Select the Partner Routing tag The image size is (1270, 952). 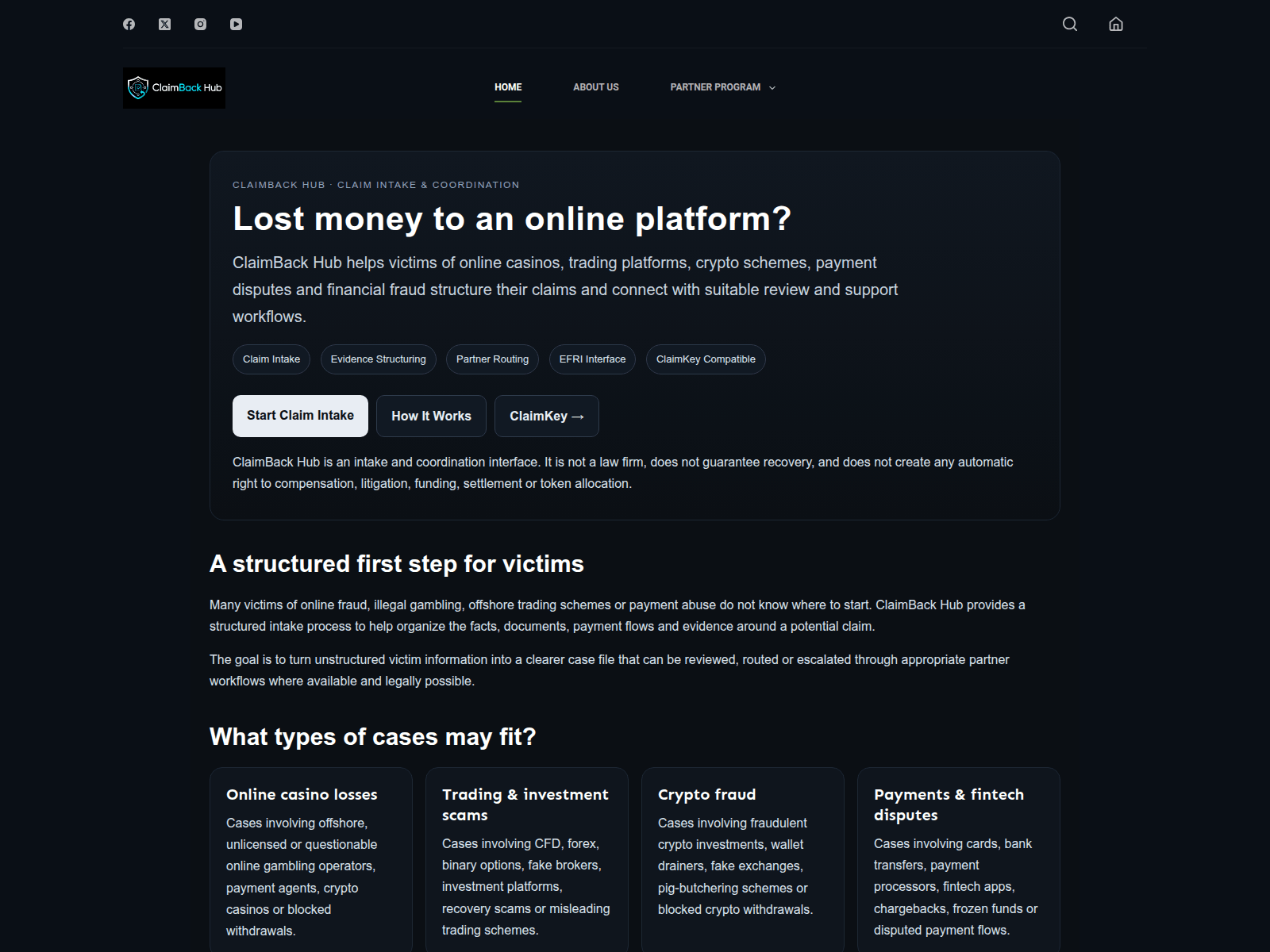[492, 359]
